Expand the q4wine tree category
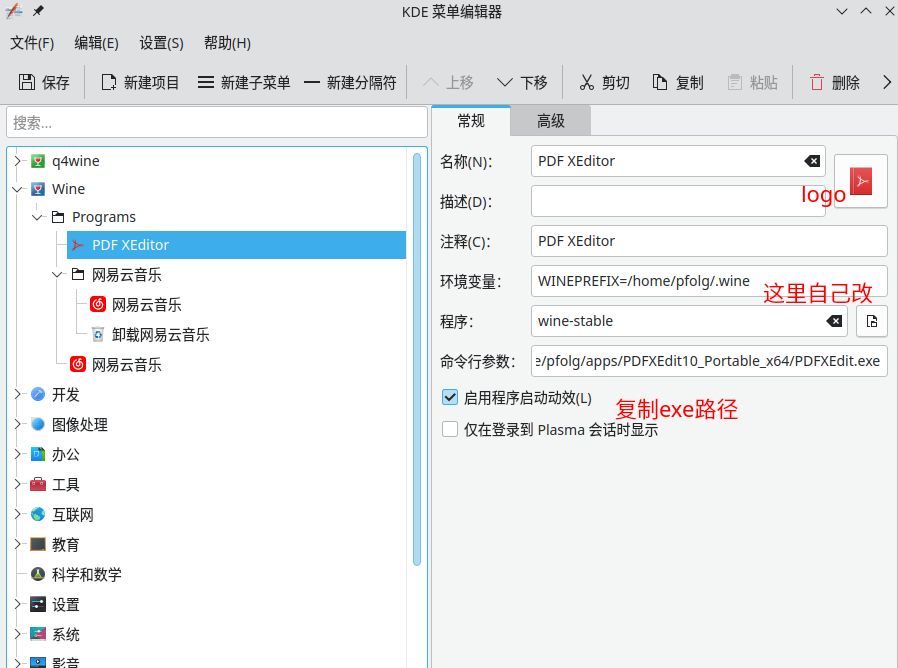 17,161
